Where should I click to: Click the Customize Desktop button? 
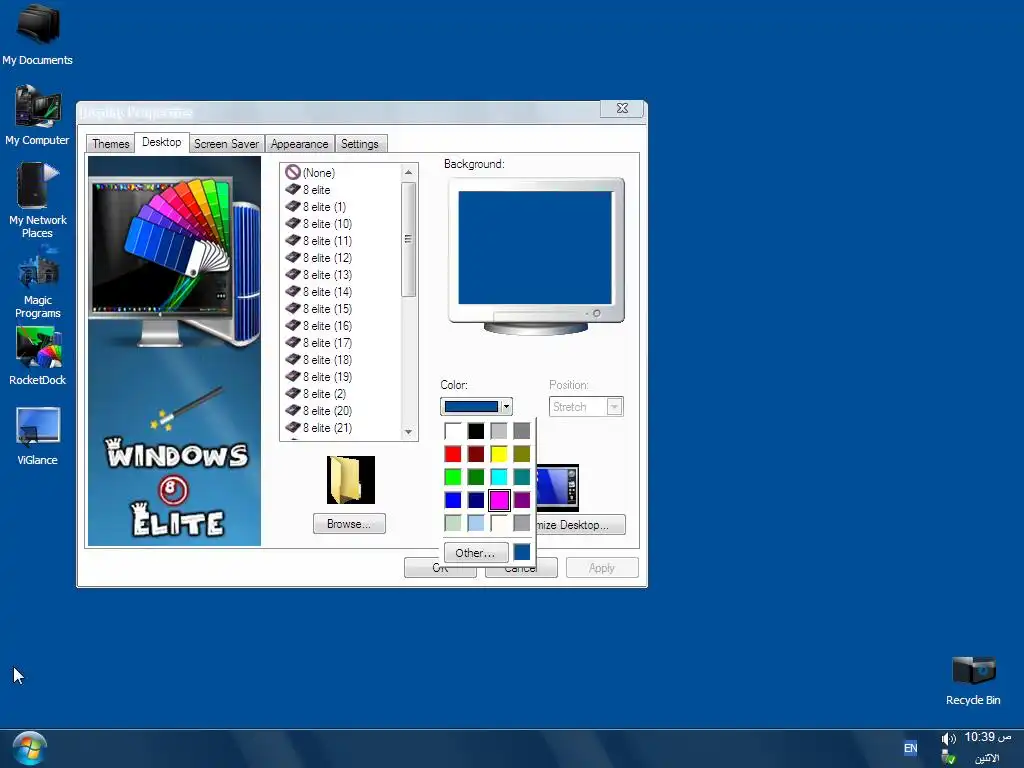click(x=580, y=525)
